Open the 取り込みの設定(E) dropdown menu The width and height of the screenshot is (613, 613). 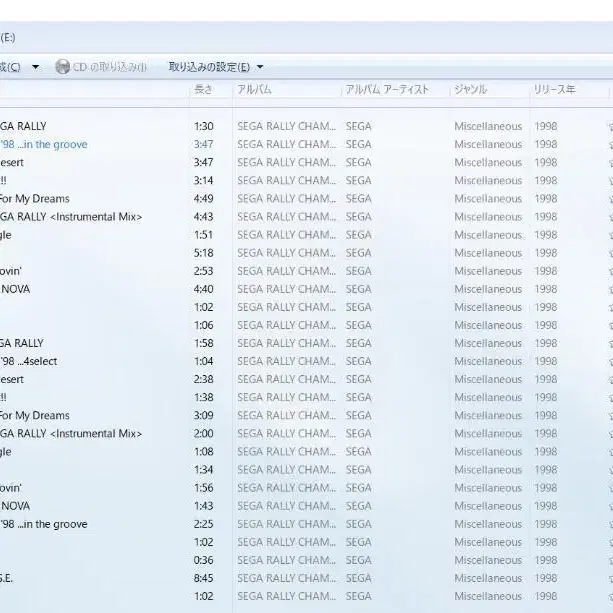216,67
